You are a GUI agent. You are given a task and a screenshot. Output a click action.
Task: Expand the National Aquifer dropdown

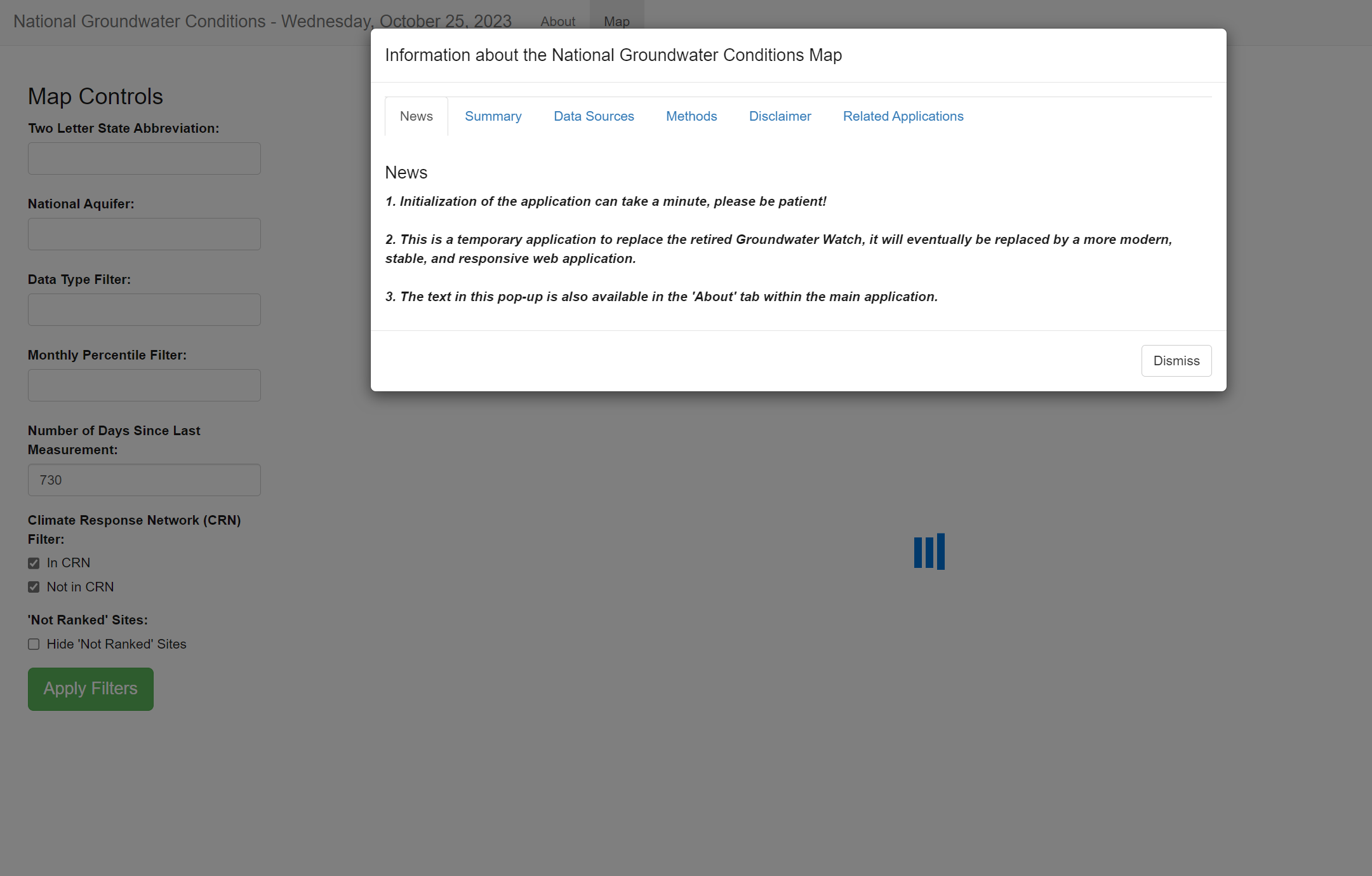point(144,234)
